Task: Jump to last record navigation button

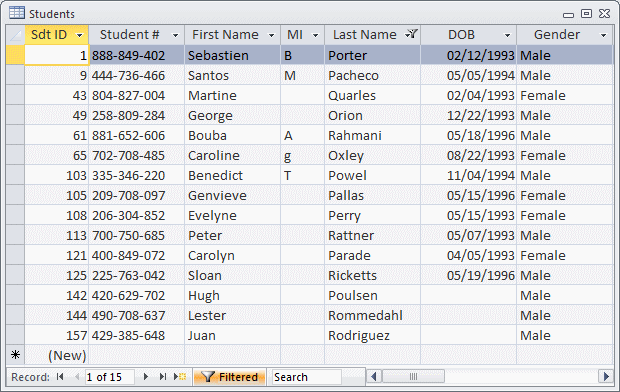Action: pos(163,377)
